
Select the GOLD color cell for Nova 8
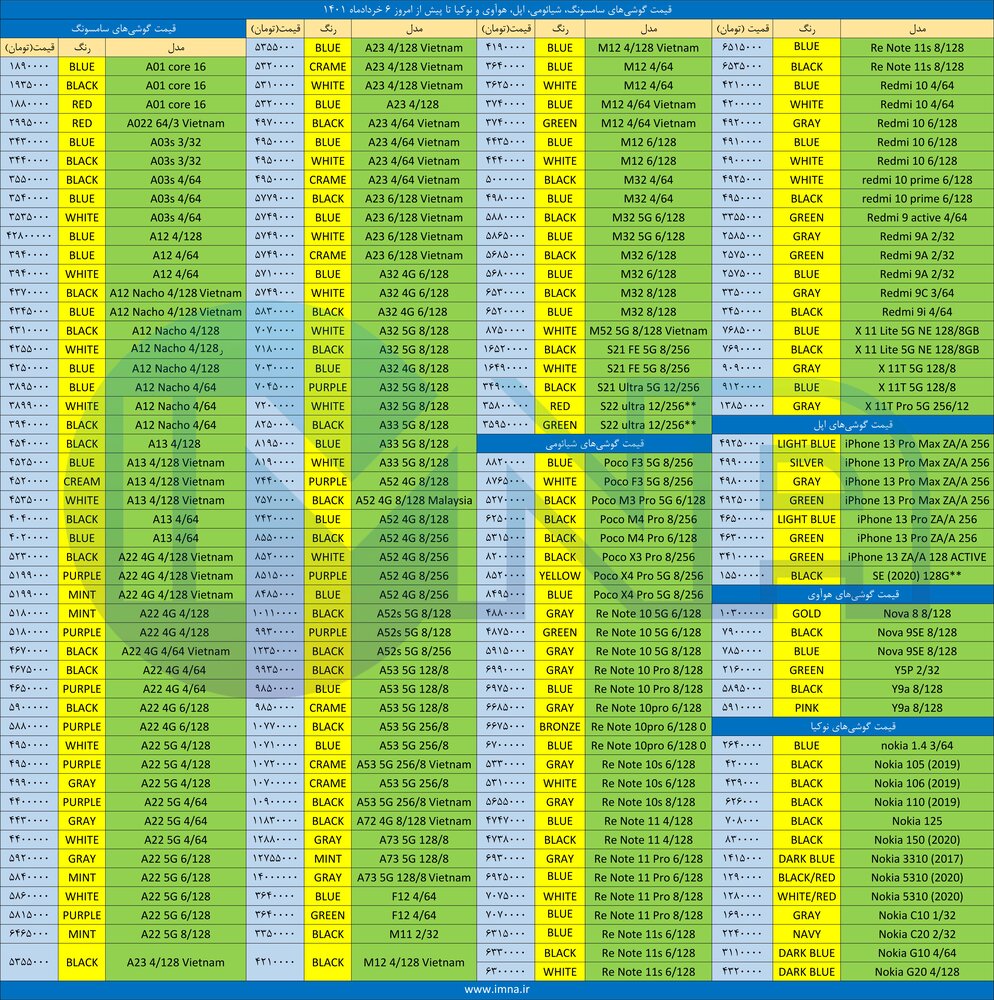coord(806,614)
